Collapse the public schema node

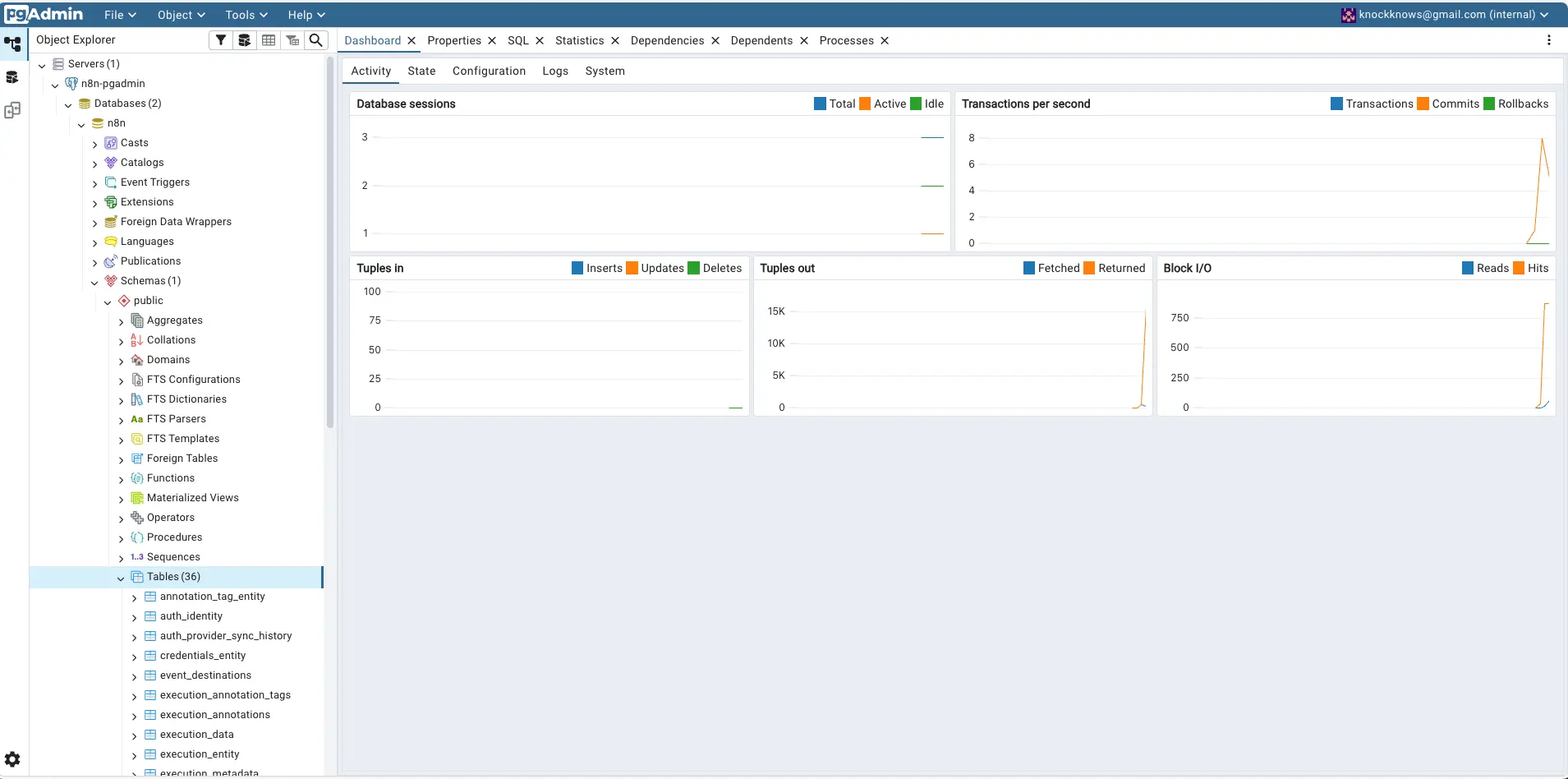tap(108, 301)
